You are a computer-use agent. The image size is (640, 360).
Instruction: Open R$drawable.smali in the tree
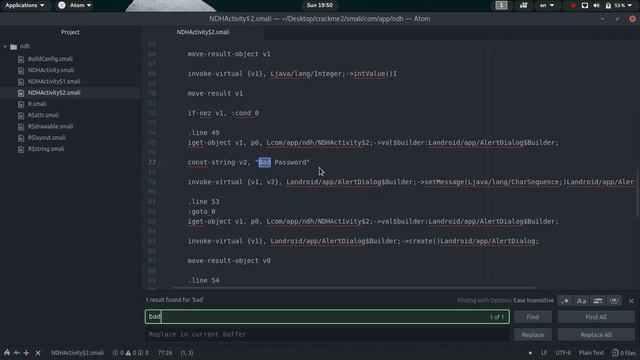tap(51, 127)
